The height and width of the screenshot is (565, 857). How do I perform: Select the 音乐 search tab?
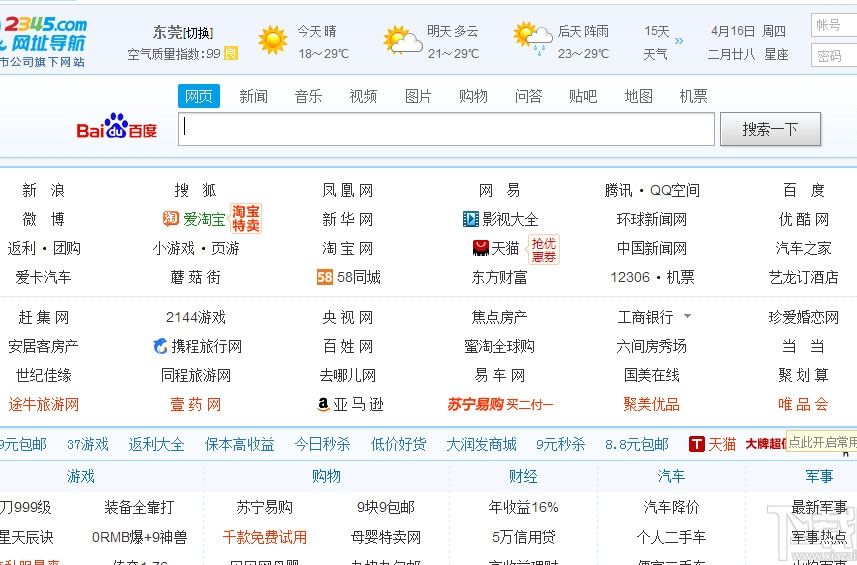pyautogui.click(x=308, y=96)
